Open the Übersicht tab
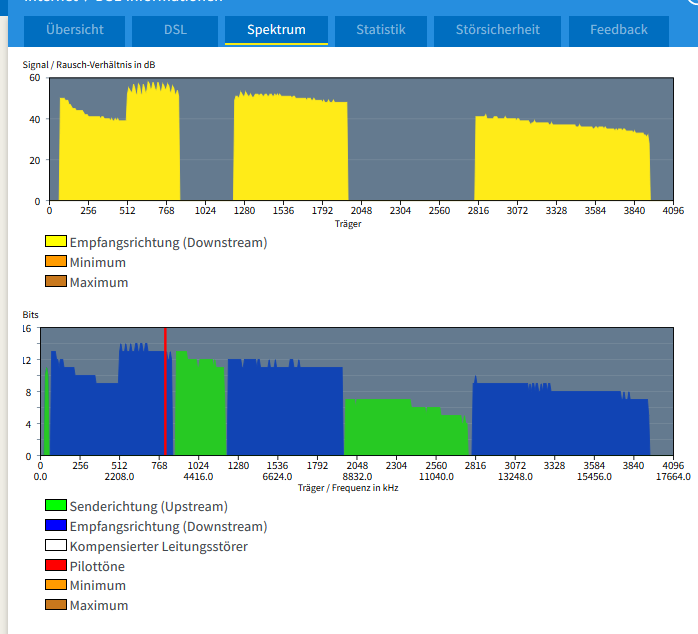This screenshot has height=634, width=698. 74,30
